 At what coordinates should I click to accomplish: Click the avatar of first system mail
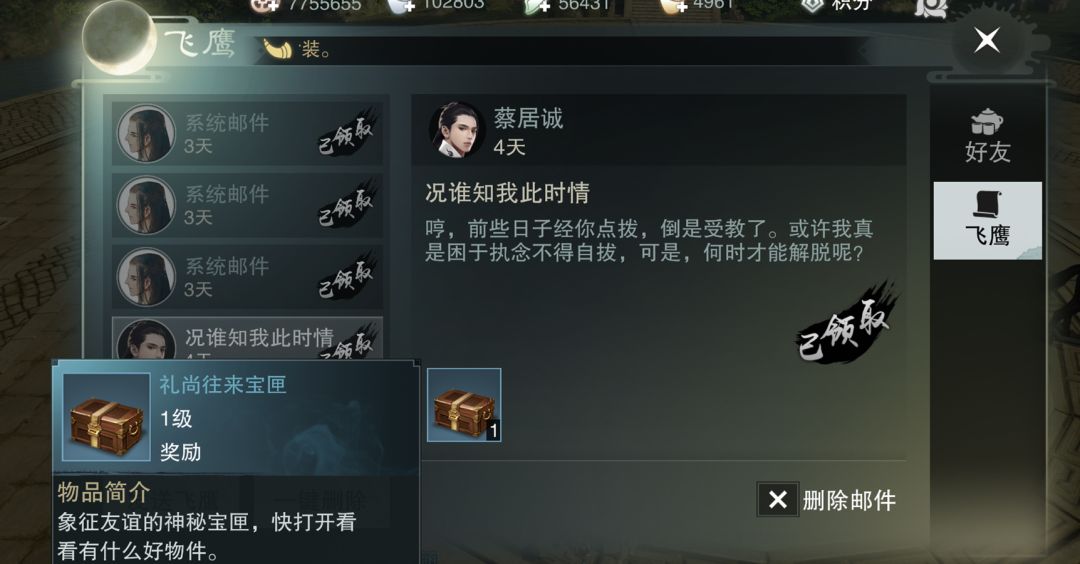[x=145, y=134]
